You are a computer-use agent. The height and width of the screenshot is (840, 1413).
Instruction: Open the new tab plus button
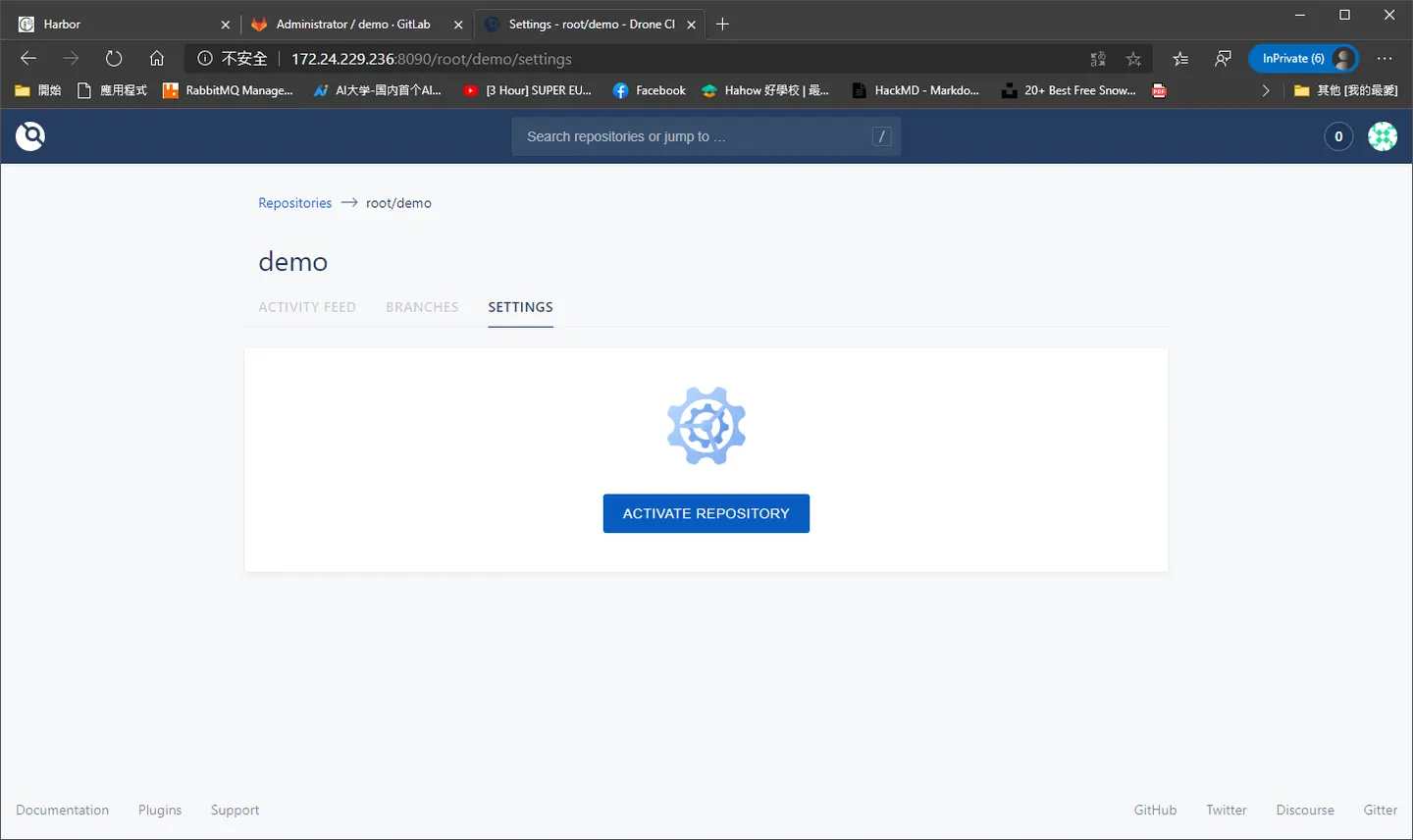(x=723, y=25)
